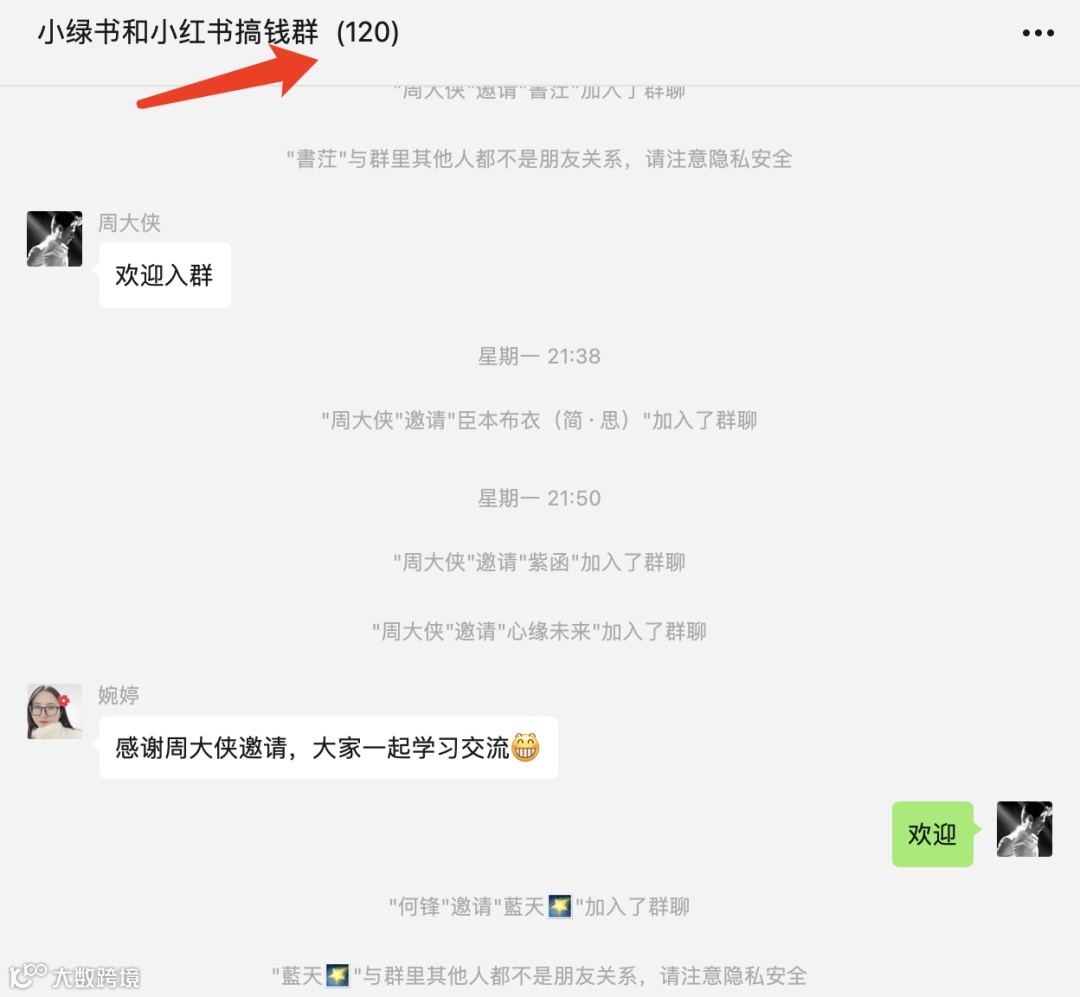Click the member count (120) in title
This screenshot has width=1080, height=997.
pyautogui.click(x=368, y=32)
